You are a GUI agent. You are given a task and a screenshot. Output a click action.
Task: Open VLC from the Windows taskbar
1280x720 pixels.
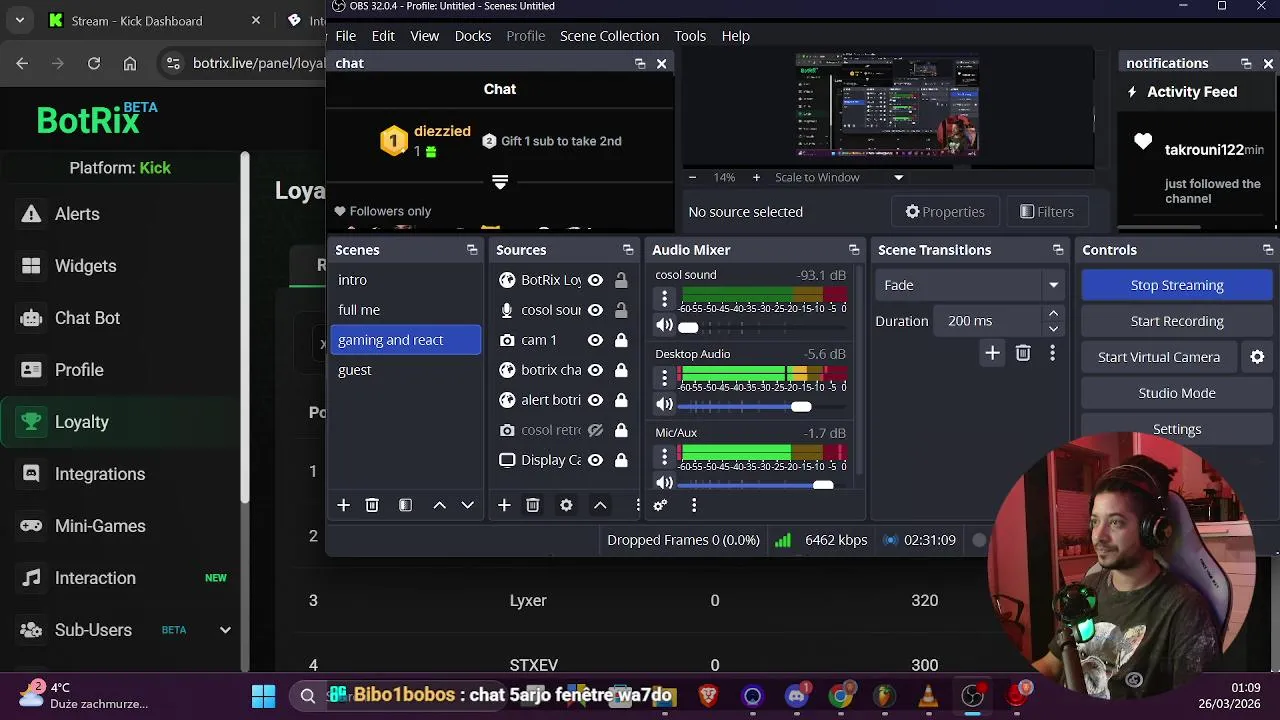(929, 695)
